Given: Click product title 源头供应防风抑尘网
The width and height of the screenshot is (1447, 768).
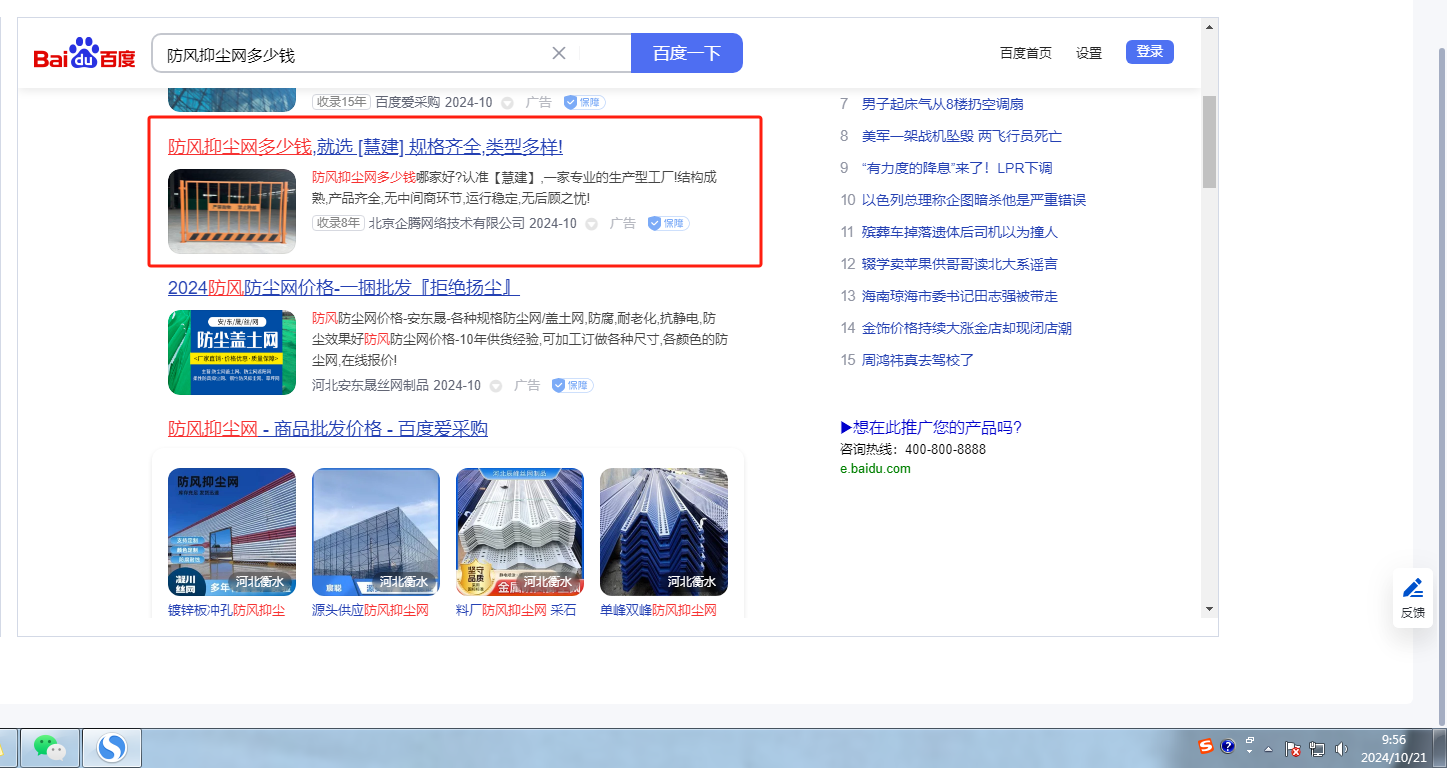Looking at the screenshot, I should pos(370,610).
